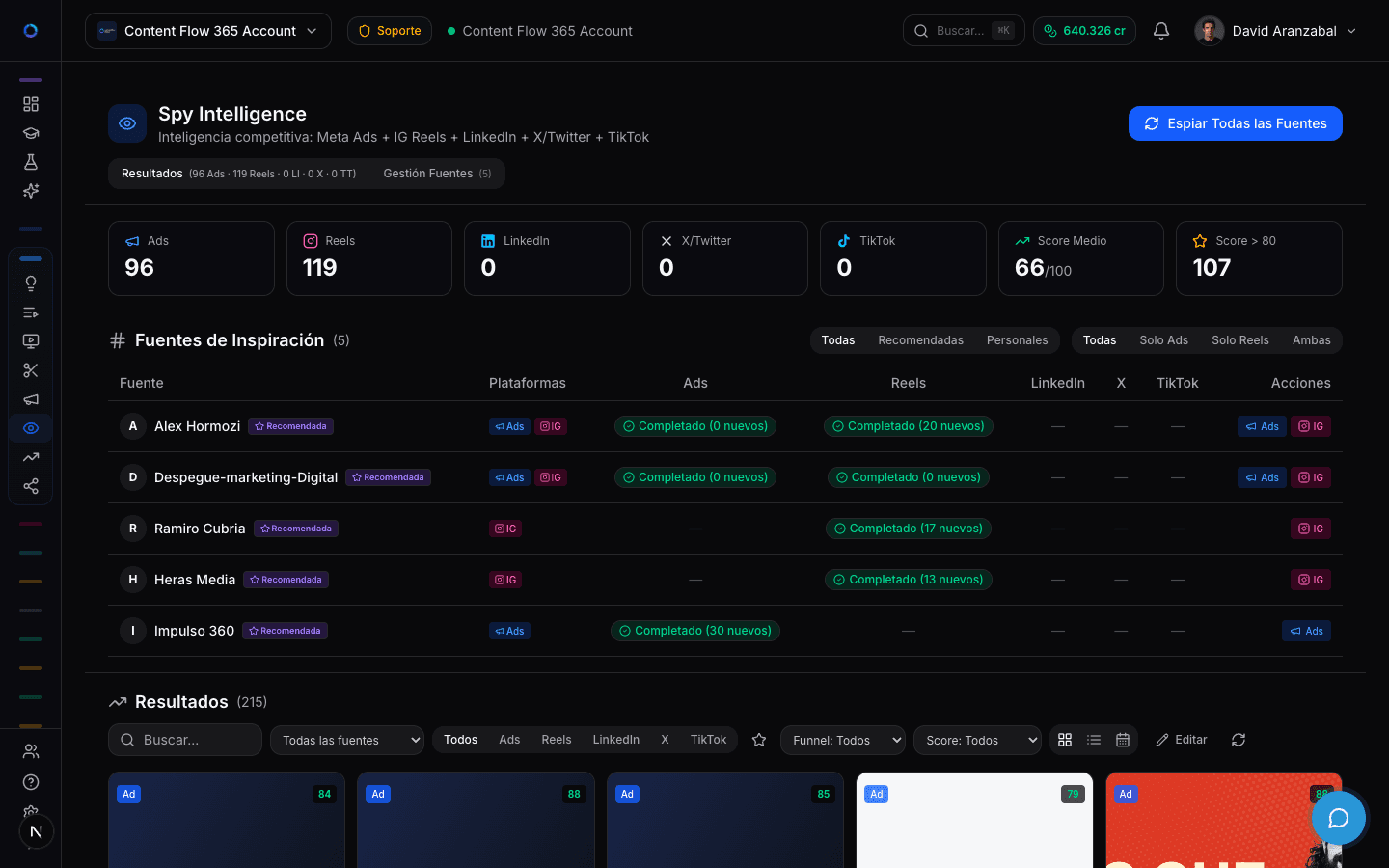Show only Ads in results
Screen dimensions: 1389x868
tap(509, 740)
